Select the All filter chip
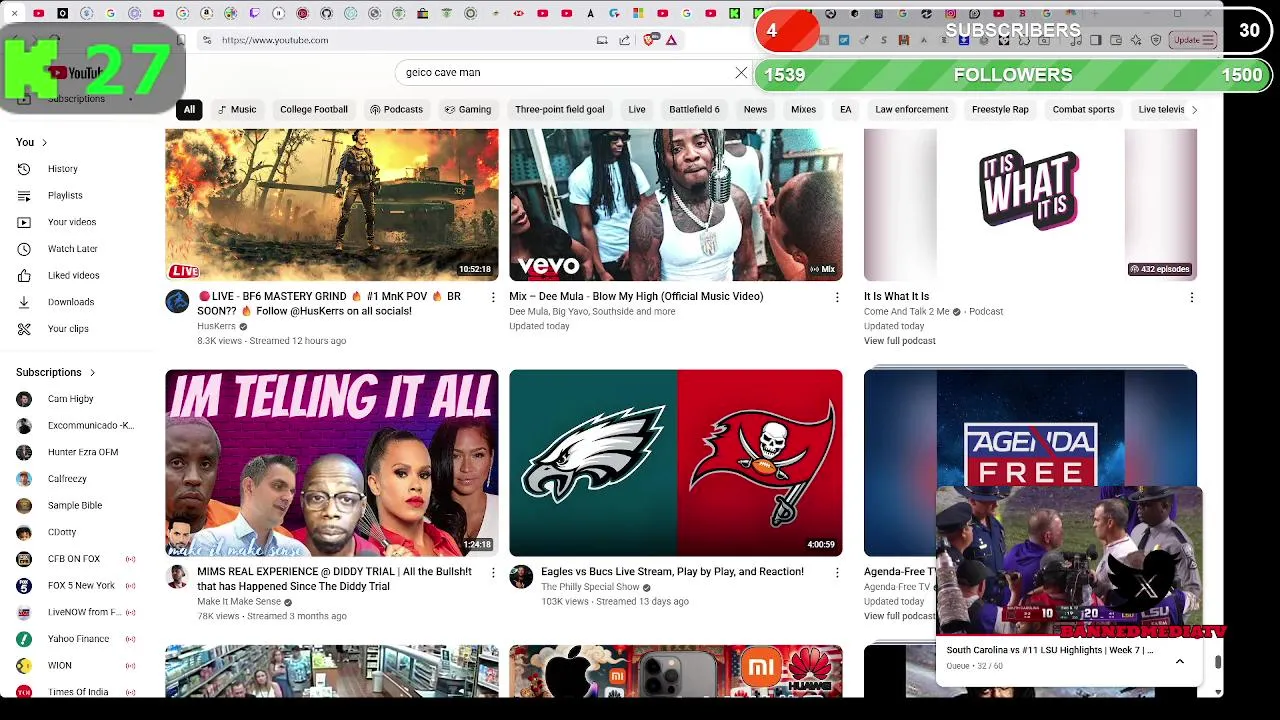This screenshot has width=1280, height=720. (x=189, y=110)
